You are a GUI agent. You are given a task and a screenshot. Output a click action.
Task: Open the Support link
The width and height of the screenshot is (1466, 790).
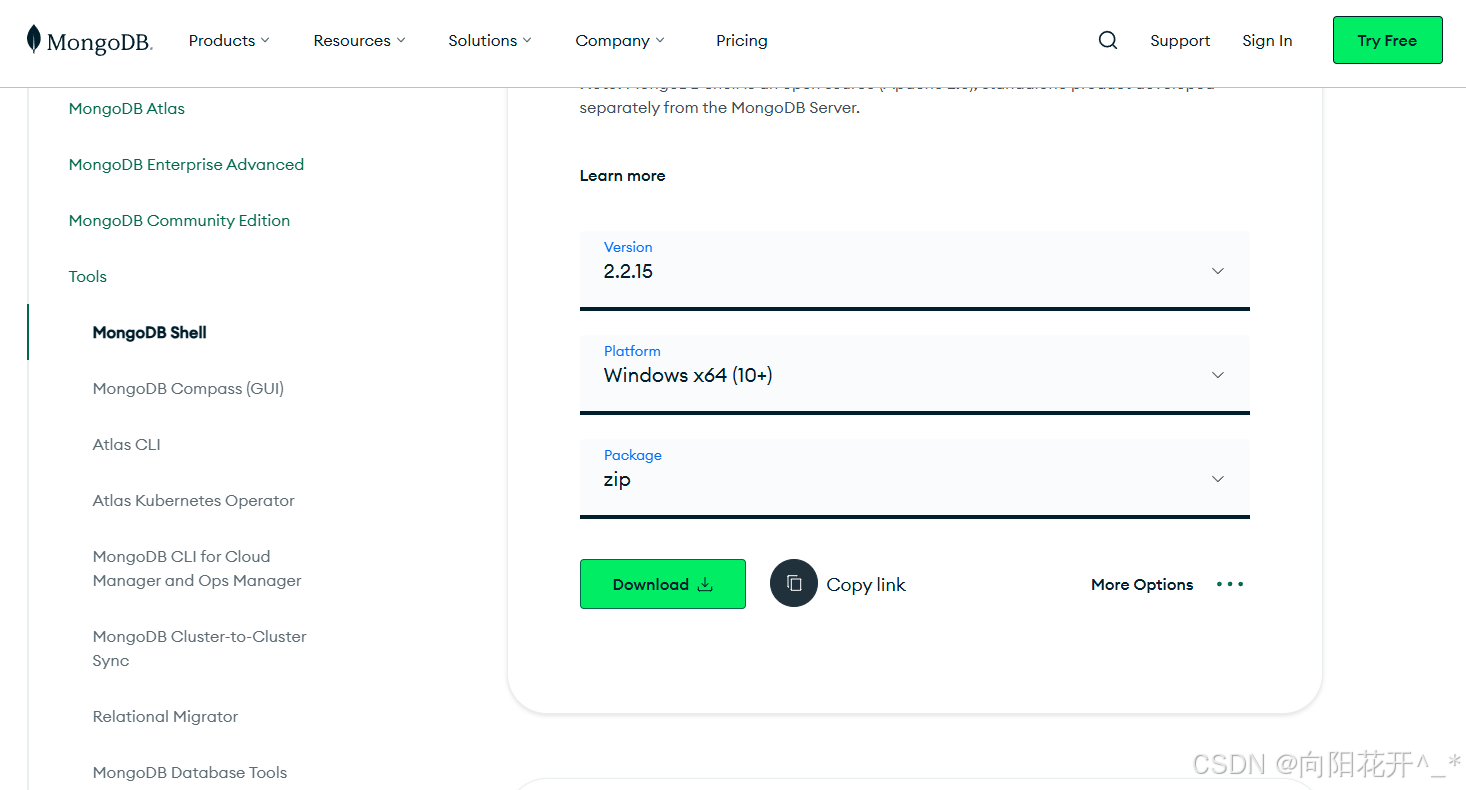click(x=1180, y=40)
